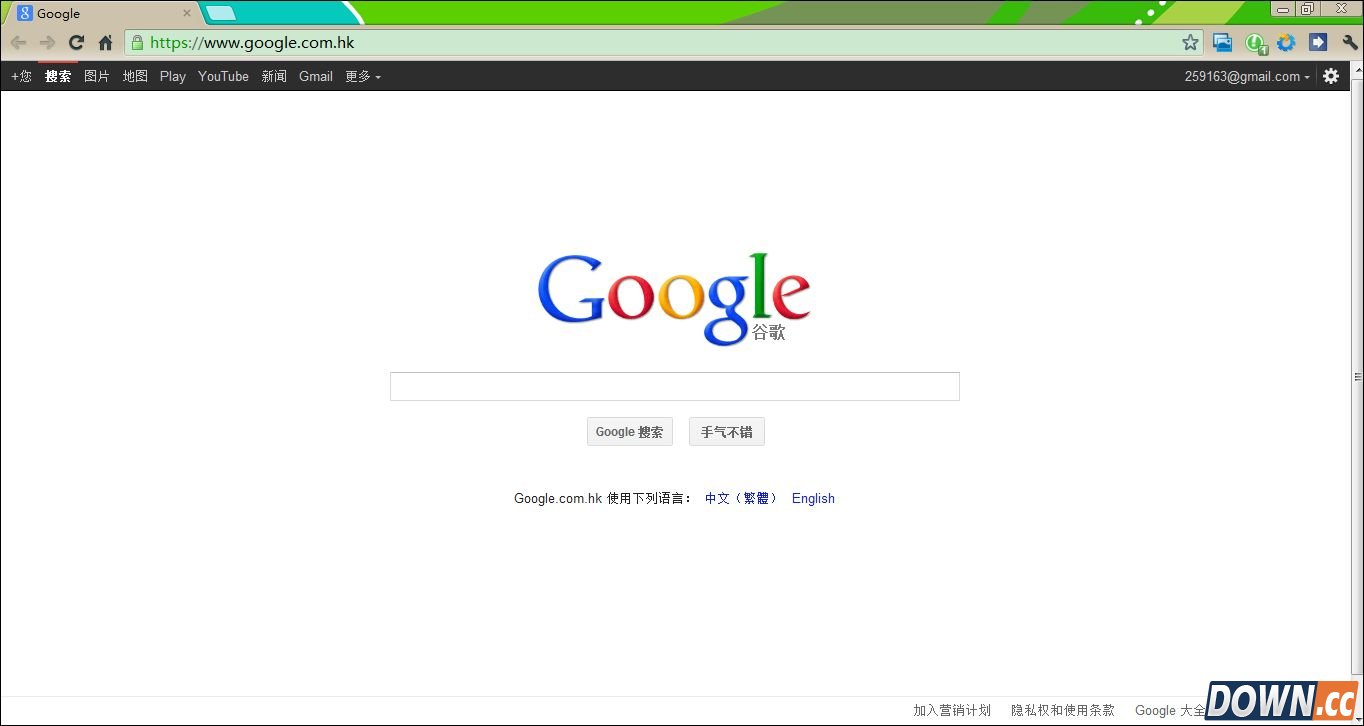The image size is (1364, 726).
Task: Open the blue image gallery extension
Action: click(1222, 43)
